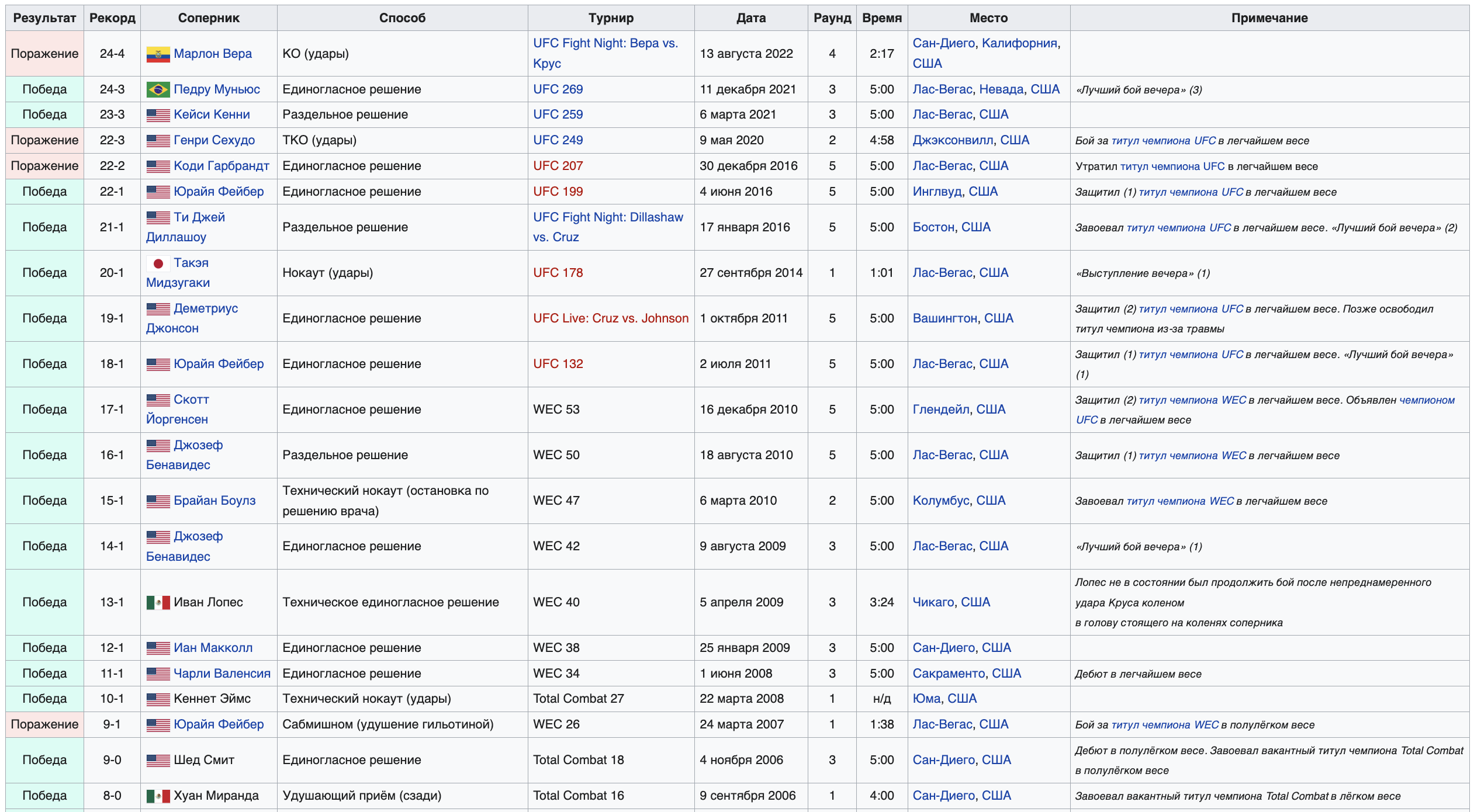
Task: Open the Инглвуд location link
Action: [937, 192]
